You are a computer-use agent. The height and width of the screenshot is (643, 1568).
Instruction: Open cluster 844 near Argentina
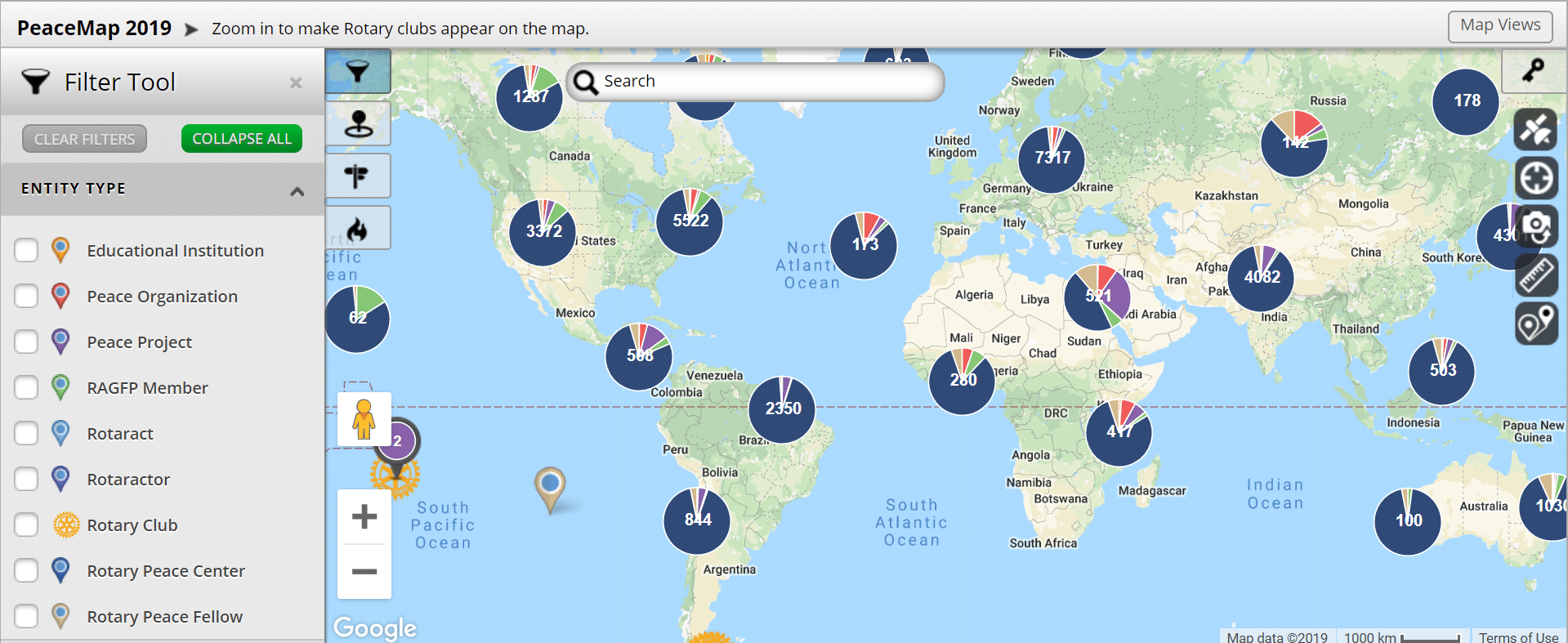(x=697, y=520)
